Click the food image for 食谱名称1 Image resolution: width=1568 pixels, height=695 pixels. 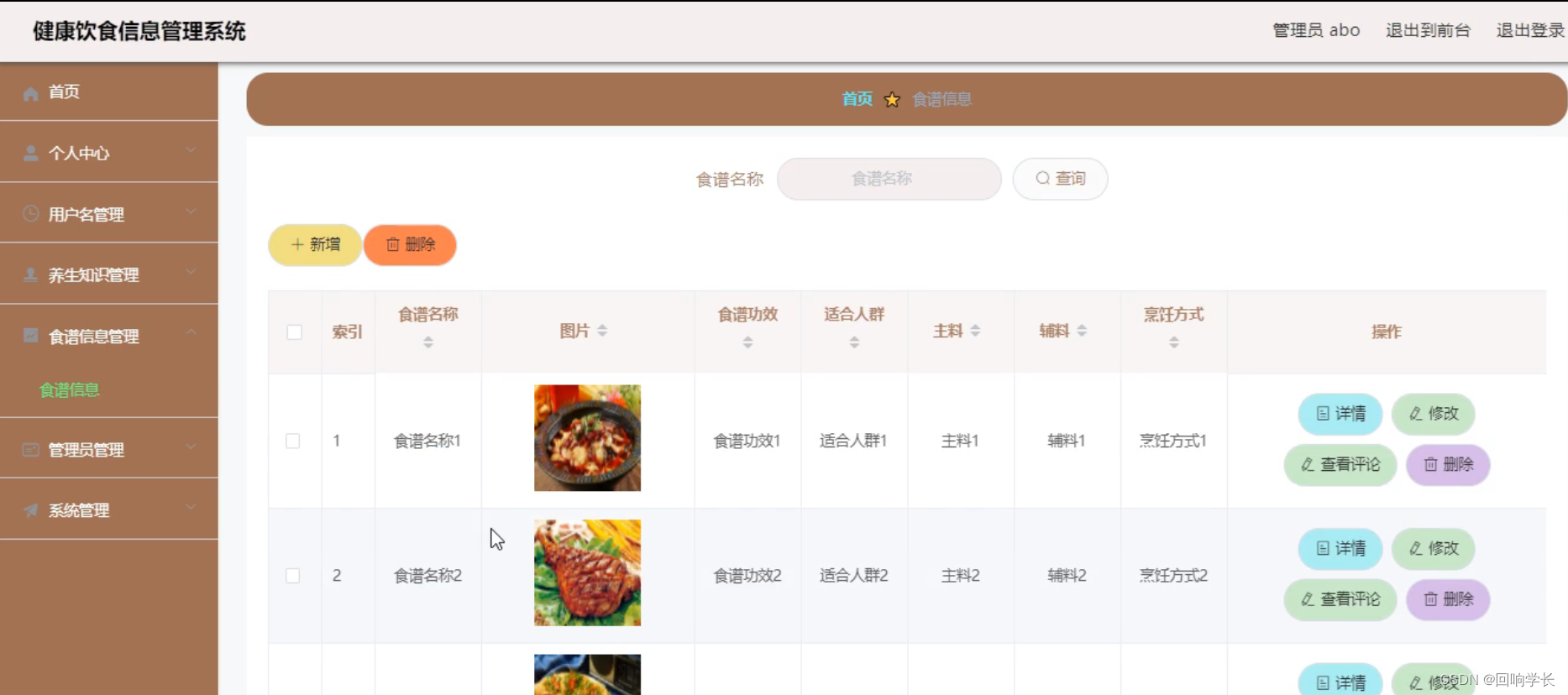click(587, 438)
